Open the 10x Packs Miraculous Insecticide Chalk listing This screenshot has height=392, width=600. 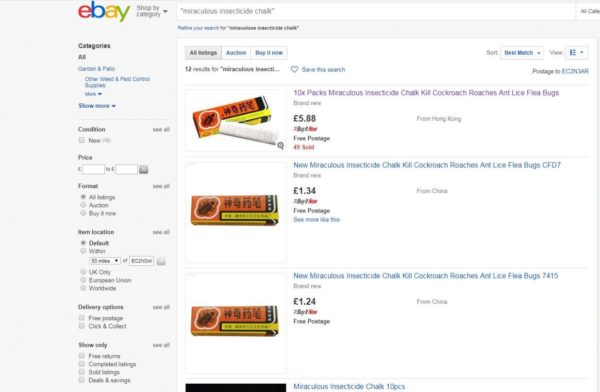pos(426,93)
